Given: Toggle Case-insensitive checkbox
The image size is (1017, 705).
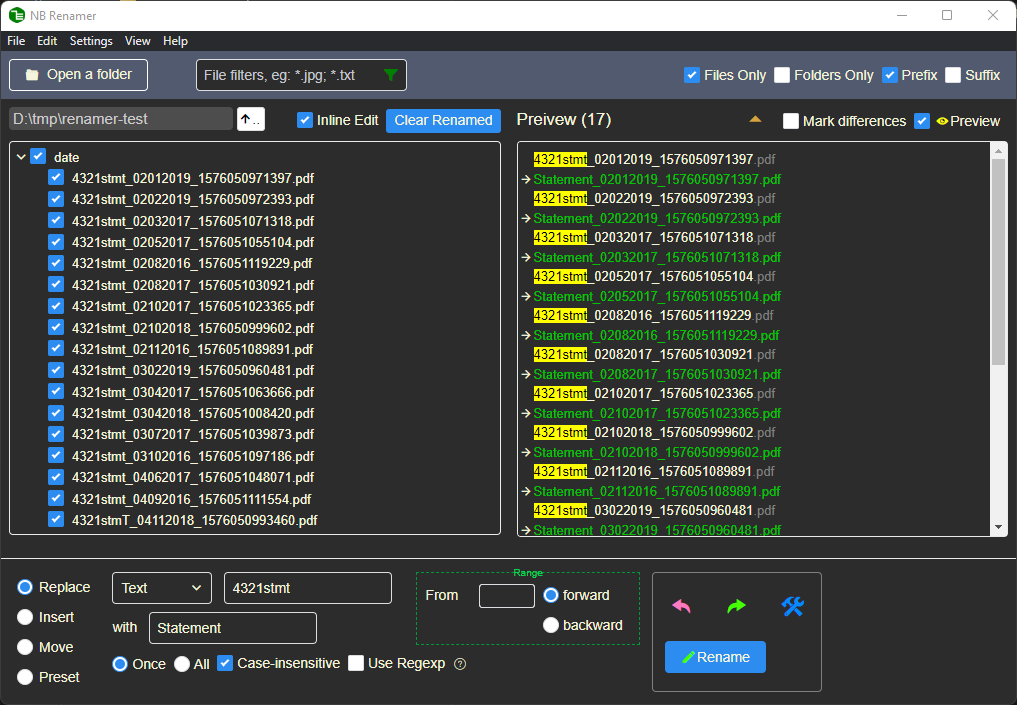Looking at the screenshot, I should coord(224,663).
